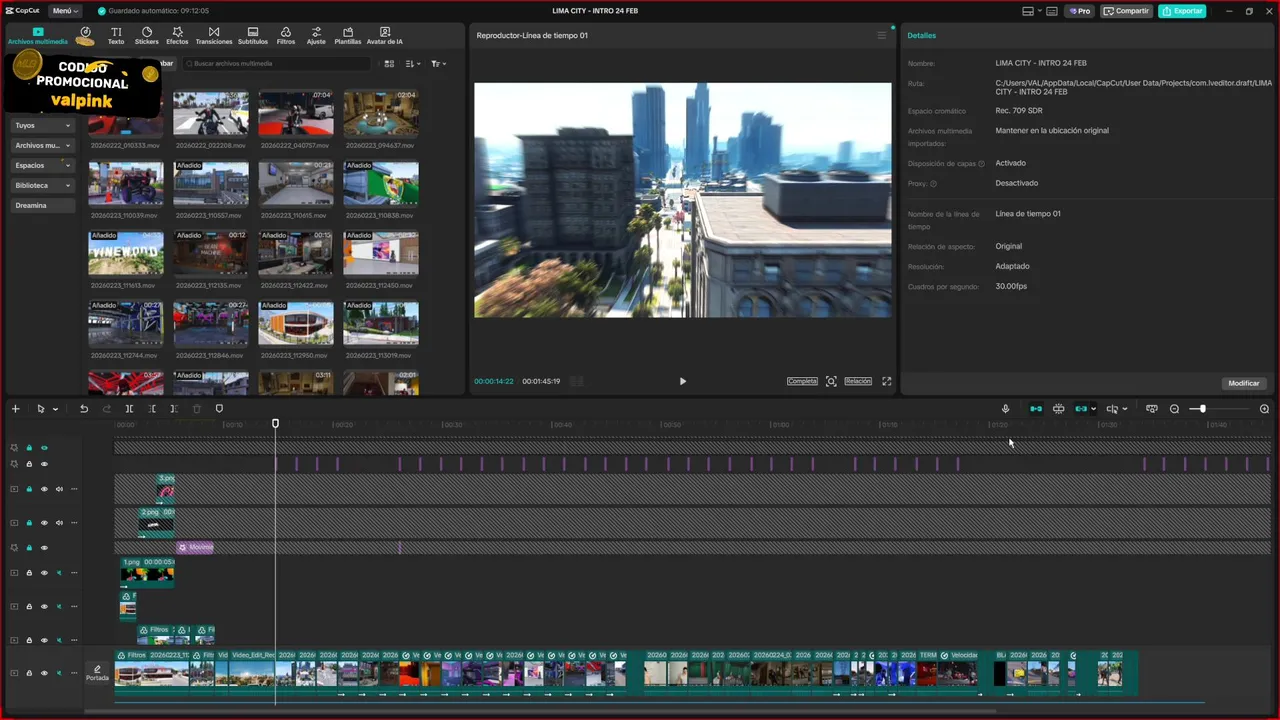Screen dimensions: 1280x720
Task: Enter fullscreen preview with the expand icon
Action: tap(886, 381)
